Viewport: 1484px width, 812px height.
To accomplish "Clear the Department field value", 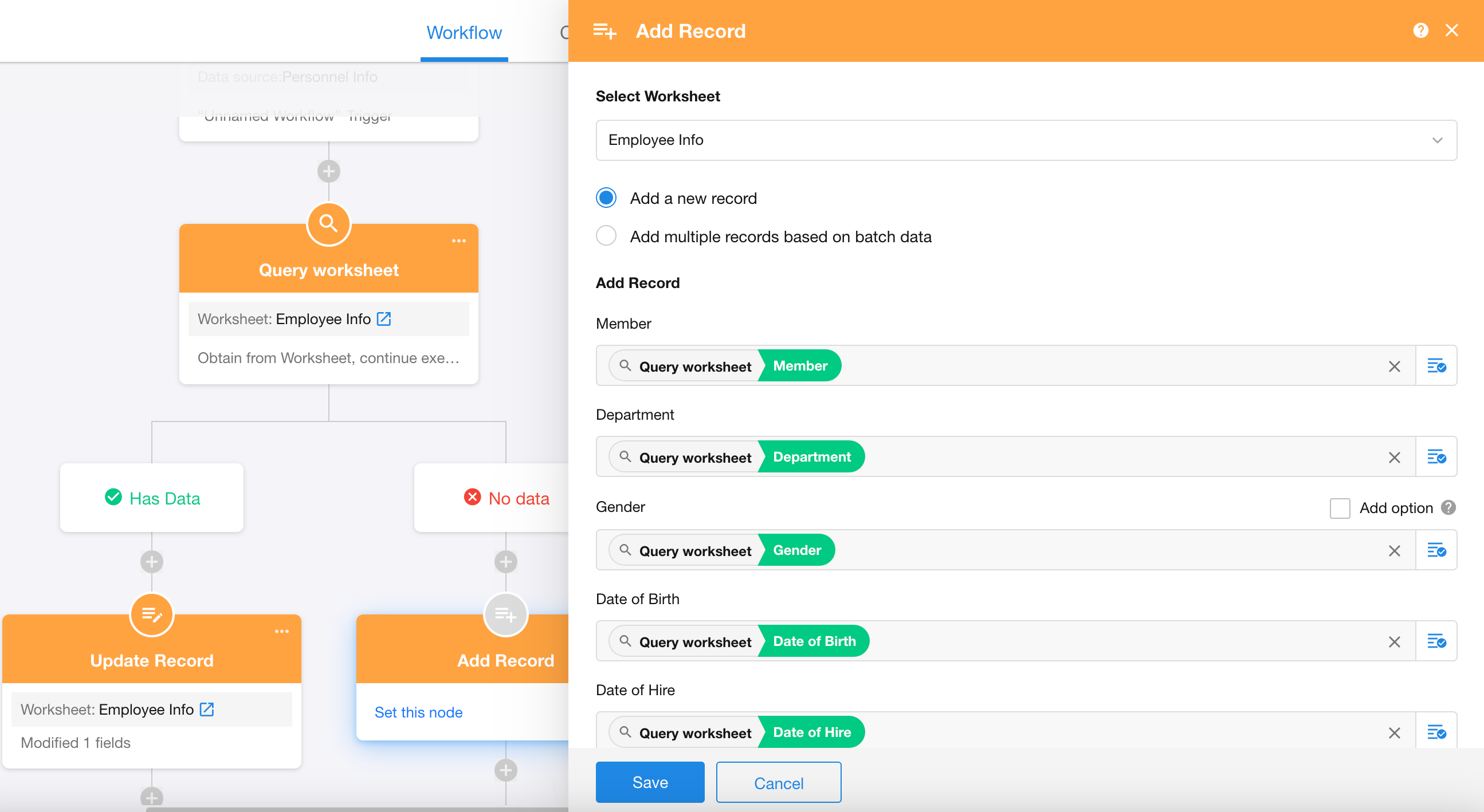I will pos(1394,458).
